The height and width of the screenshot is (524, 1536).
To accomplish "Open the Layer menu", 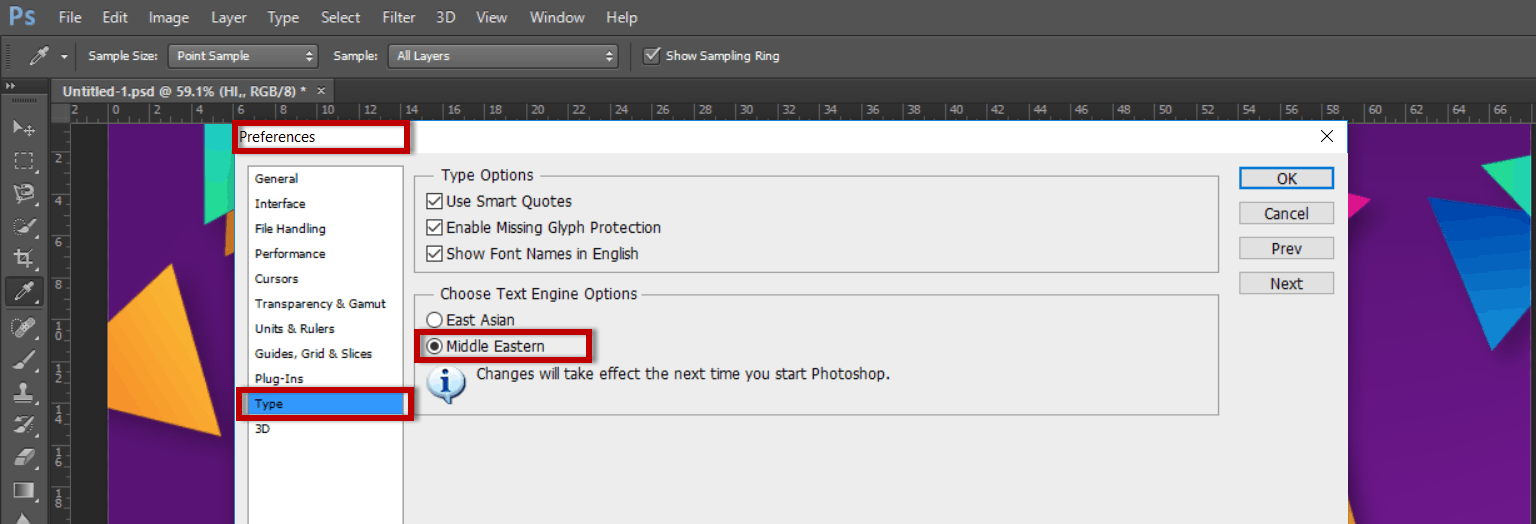I will pos(229,18).
